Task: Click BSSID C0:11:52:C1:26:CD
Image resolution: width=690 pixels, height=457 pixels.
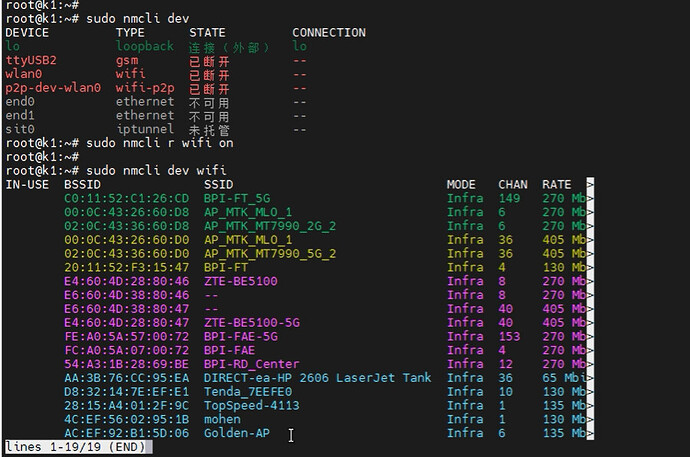Action: pyautogui.click(x=127, y=198)
